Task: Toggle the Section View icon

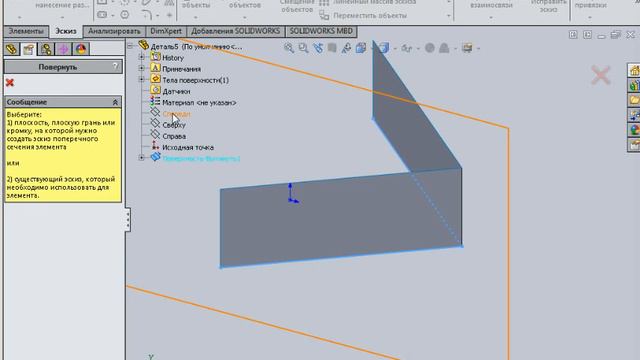Action: [332, 48]
